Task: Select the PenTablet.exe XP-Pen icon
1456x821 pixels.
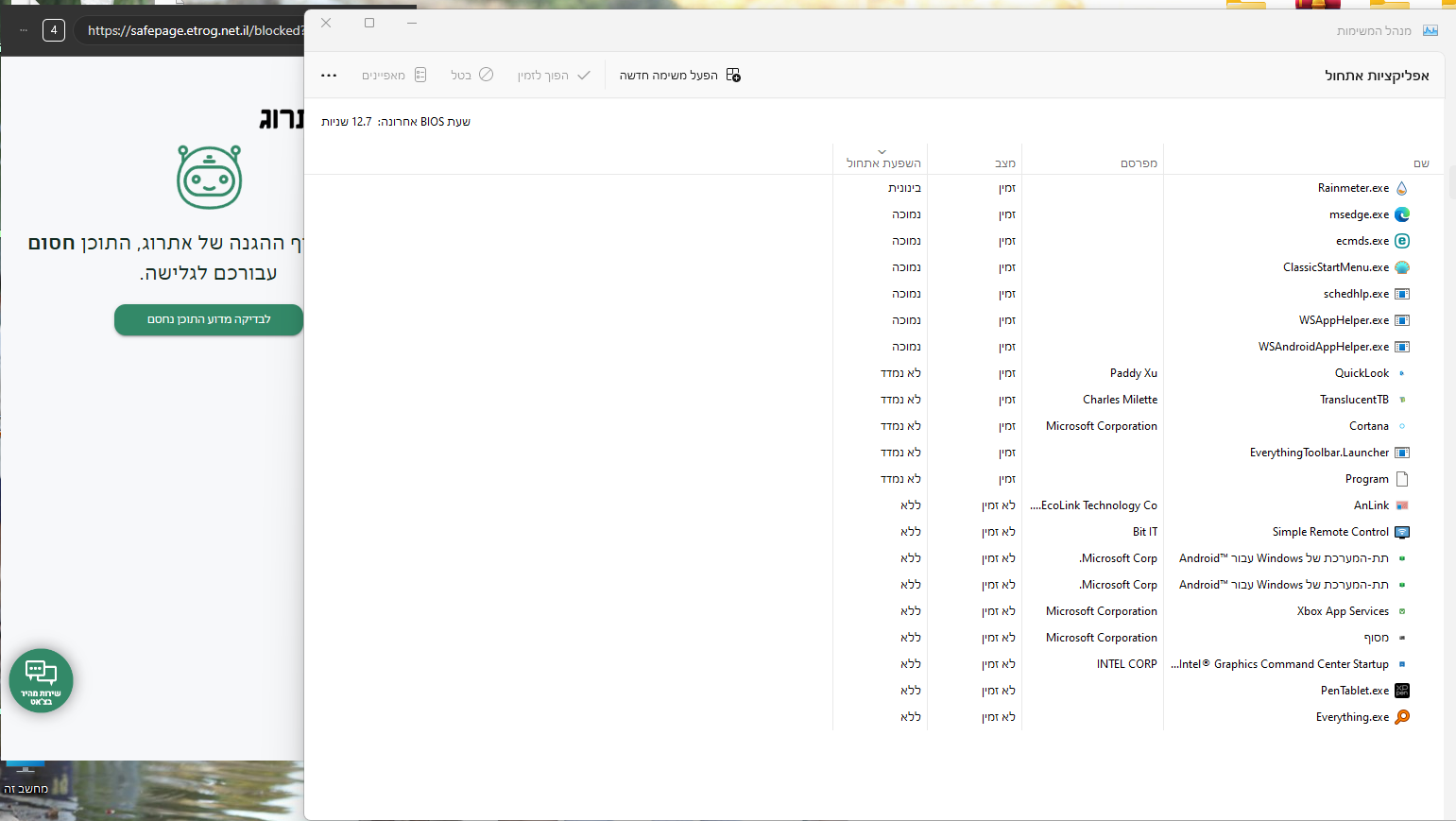Action: pos(1402,691)
